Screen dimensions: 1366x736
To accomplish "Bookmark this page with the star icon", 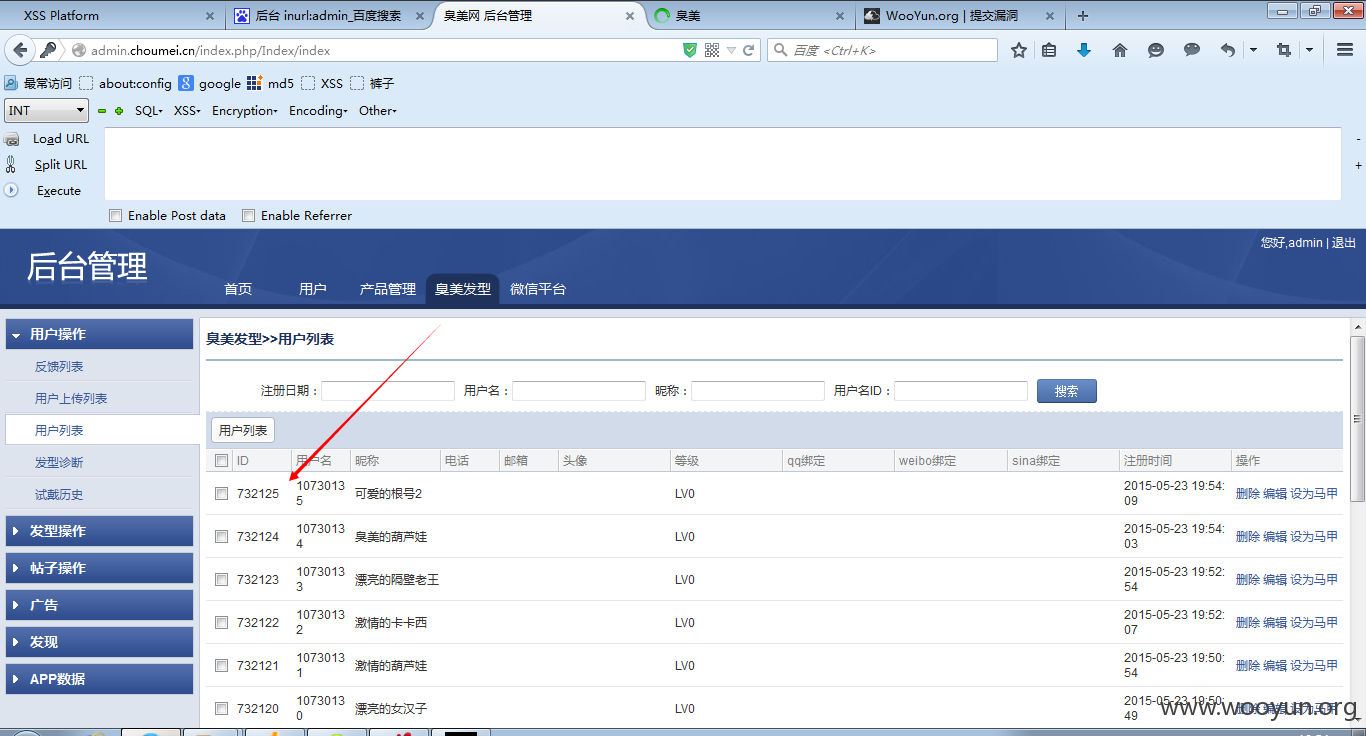I will point(1019,50).
